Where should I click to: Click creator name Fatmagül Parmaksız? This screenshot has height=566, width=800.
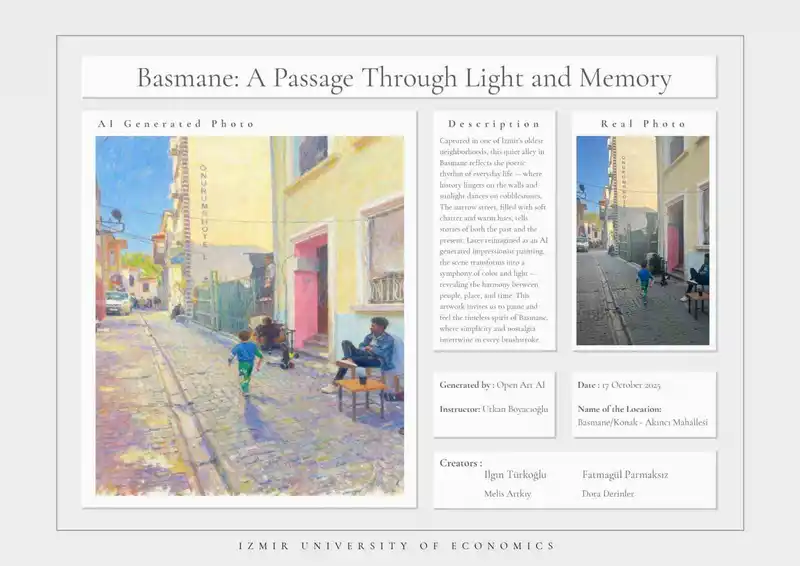pyautogui.click(x=624, y=475)
